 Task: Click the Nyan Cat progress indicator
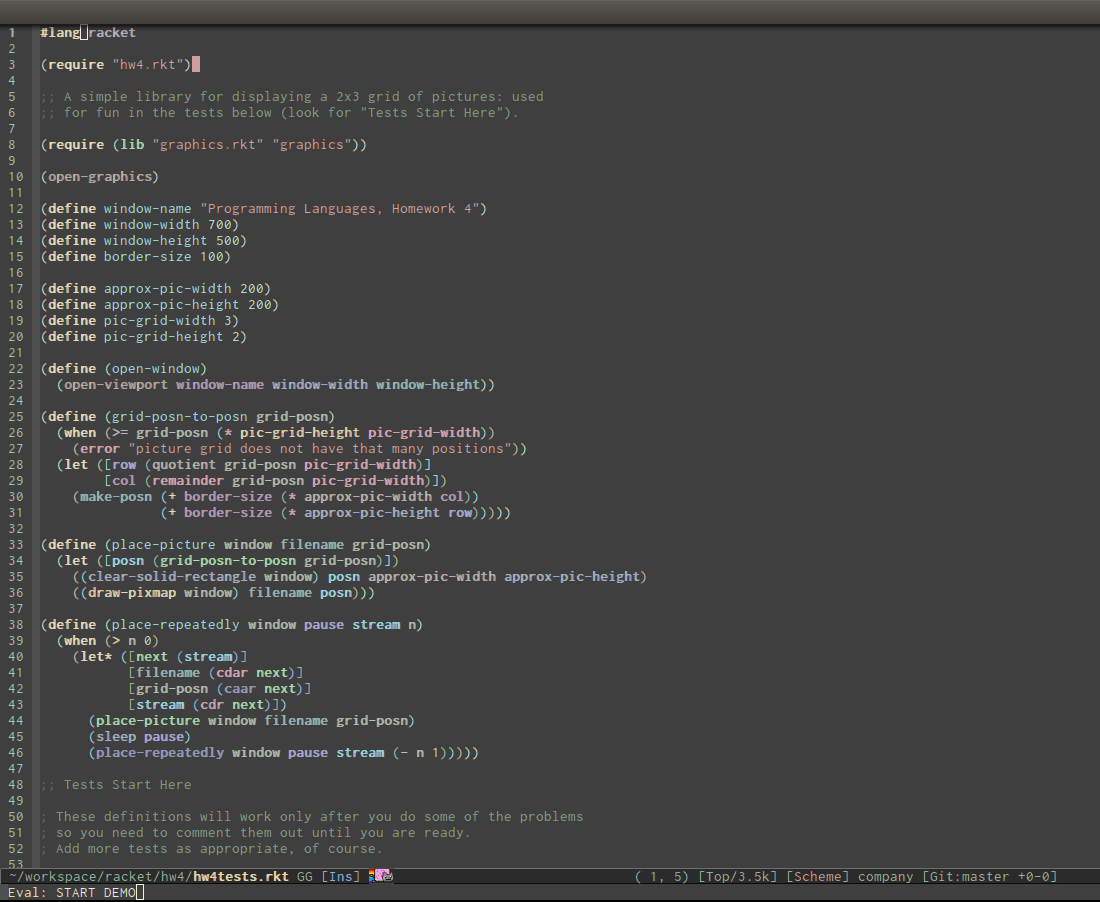[384, 876]
